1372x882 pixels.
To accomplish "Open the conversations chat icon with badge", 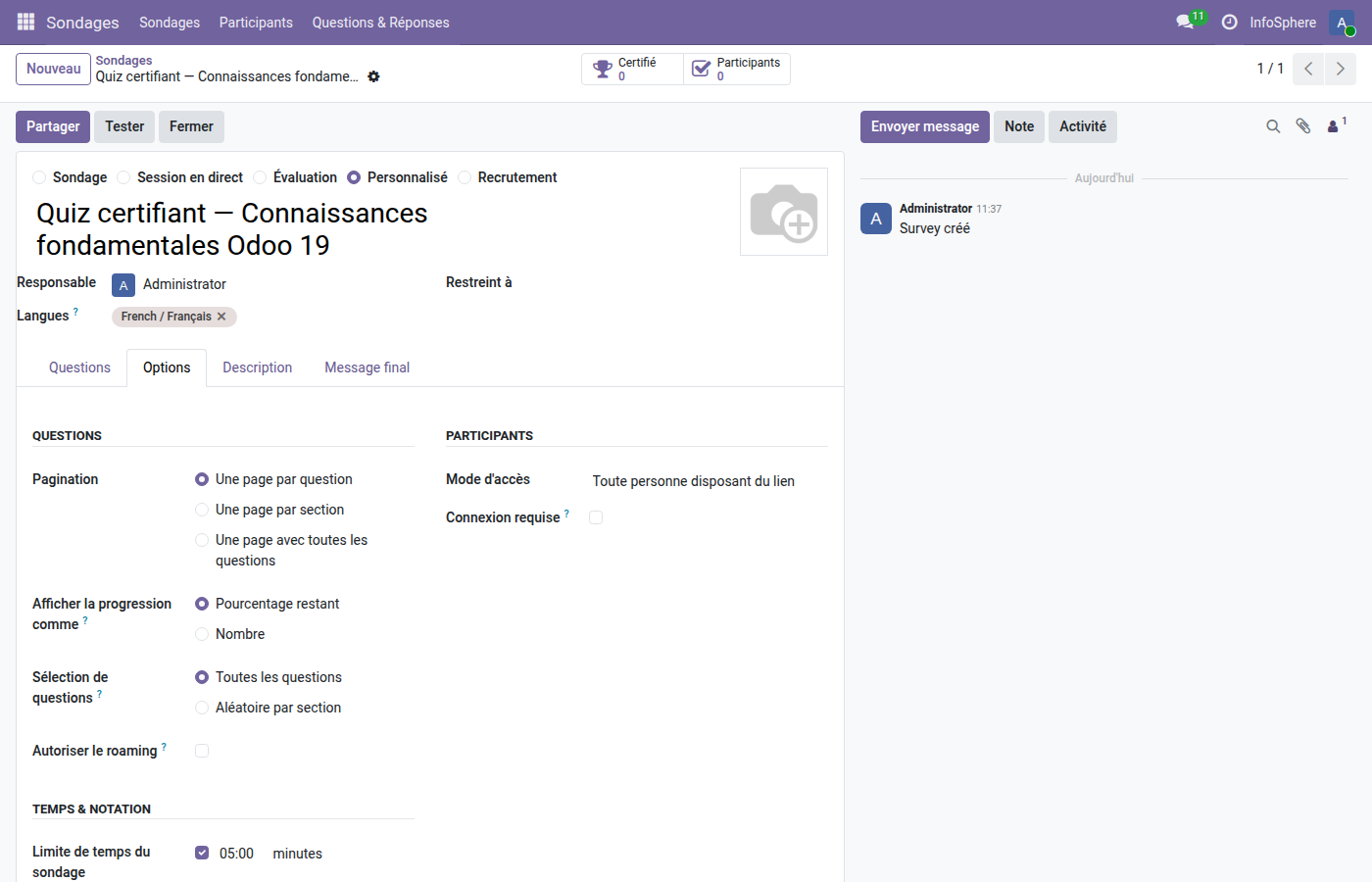I will (x=1186, y=22).
